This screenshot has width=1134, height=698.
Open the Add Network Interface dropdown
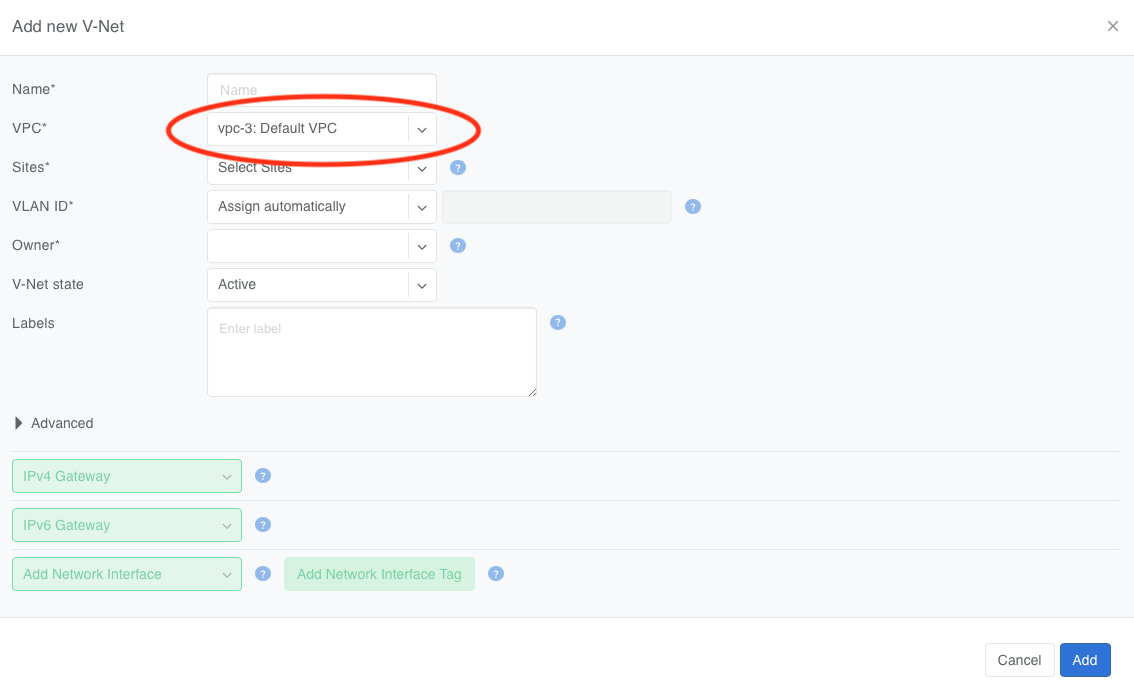coord(127,574)
